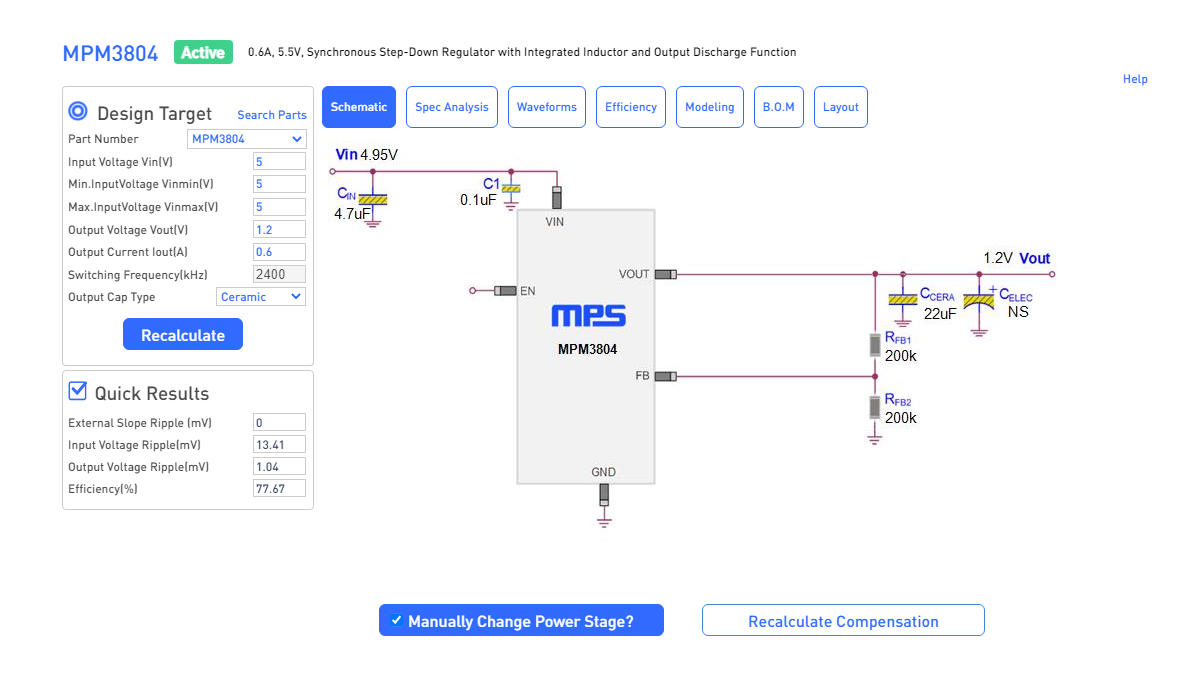Click the CIN input capacitor symbol
Screen dimensions: 1200x693
point(373,200)
